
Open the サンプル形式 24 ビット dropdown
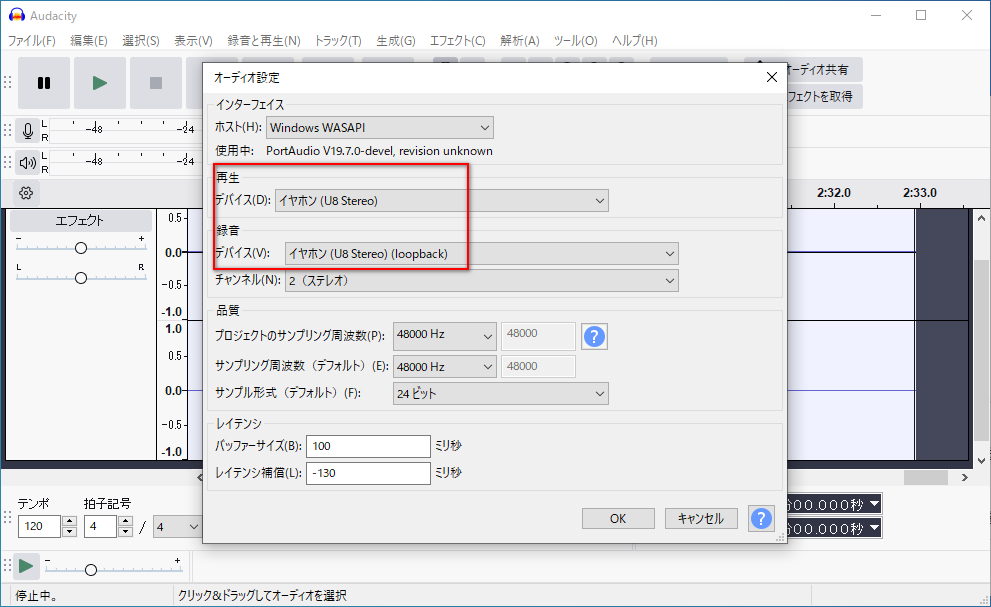click(501, 393)
